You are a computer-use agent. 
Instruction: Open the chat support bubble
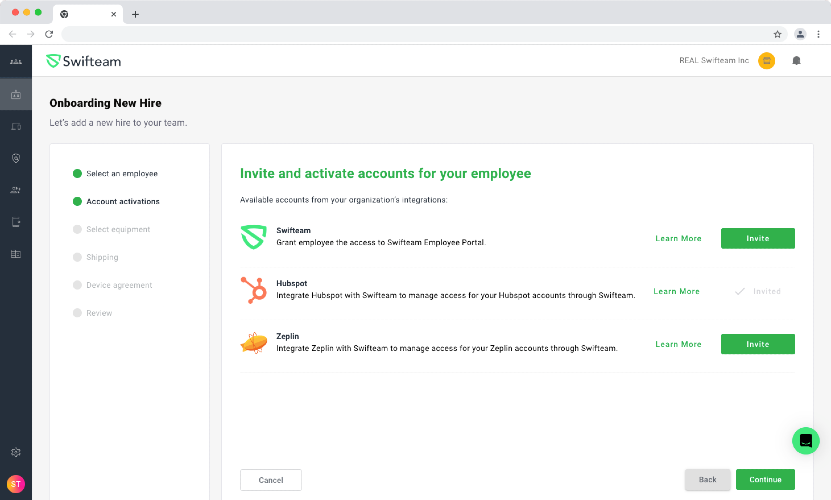coord(806,441)
